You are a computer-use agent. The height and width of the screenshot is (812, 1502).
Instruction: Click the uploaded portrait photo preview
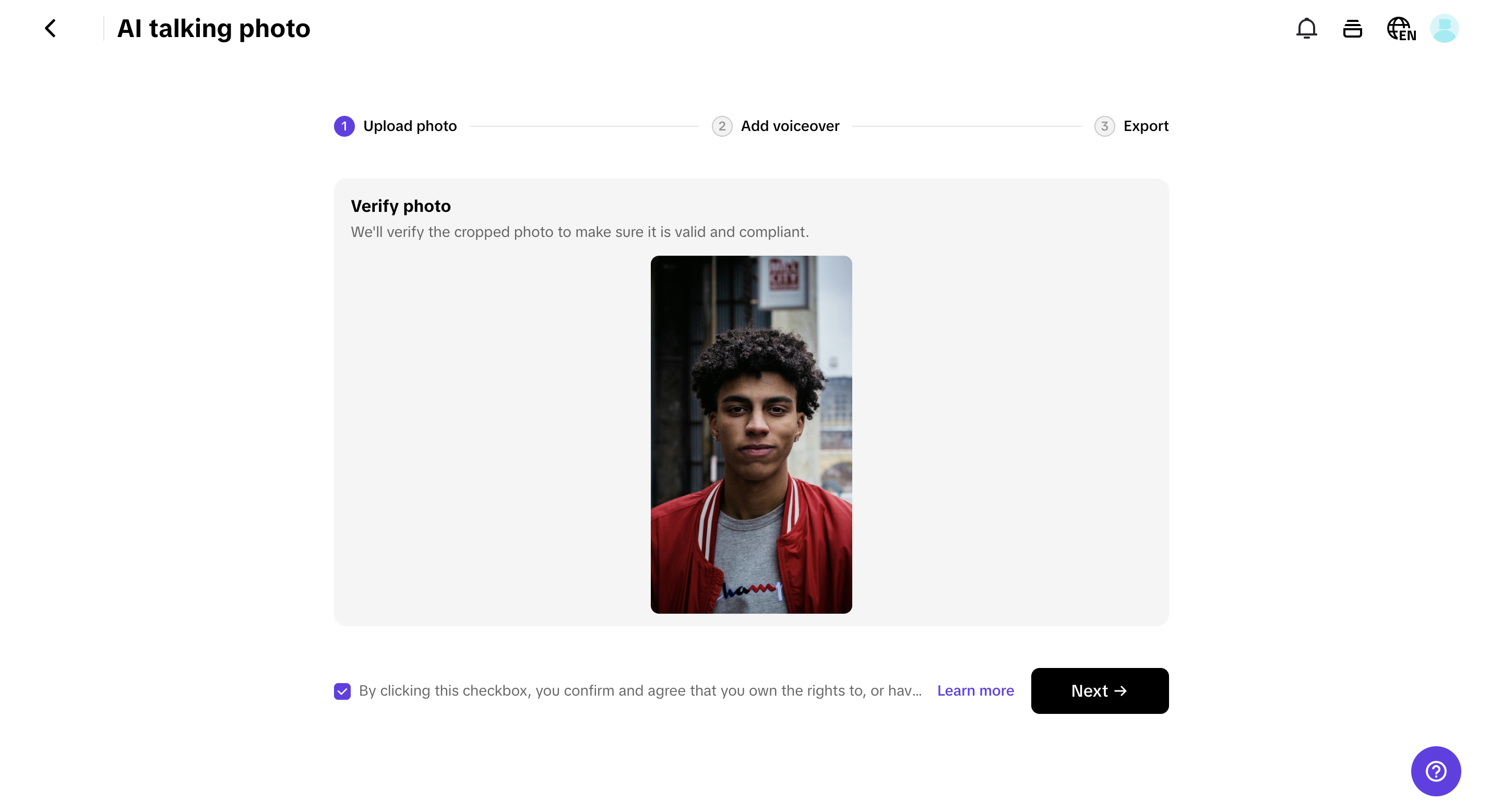click(751, 434)
